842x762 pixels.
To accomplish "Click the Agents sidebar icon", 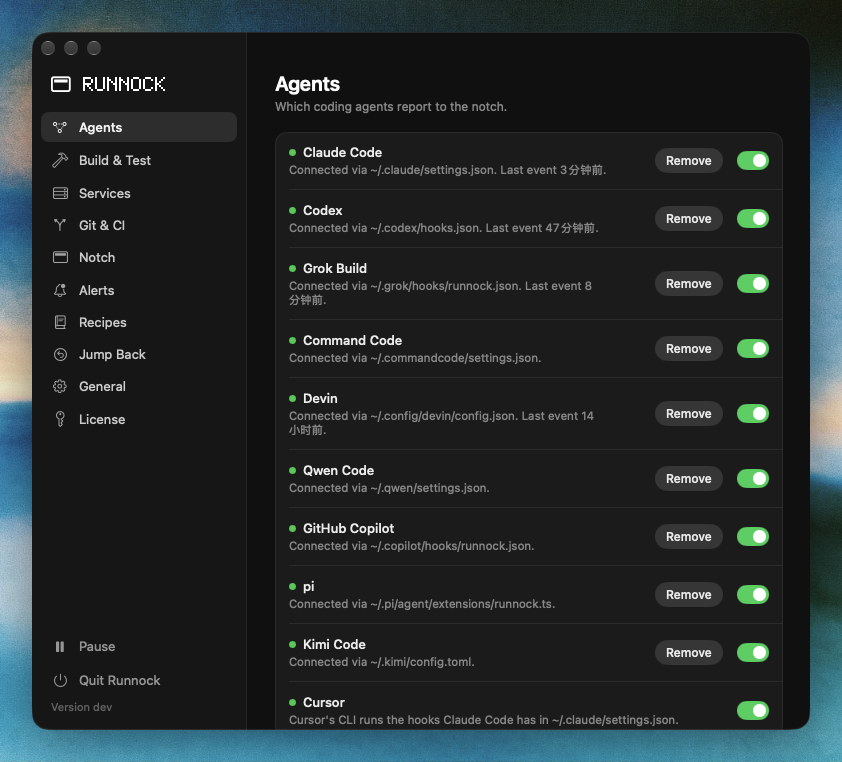I will 60,127.
